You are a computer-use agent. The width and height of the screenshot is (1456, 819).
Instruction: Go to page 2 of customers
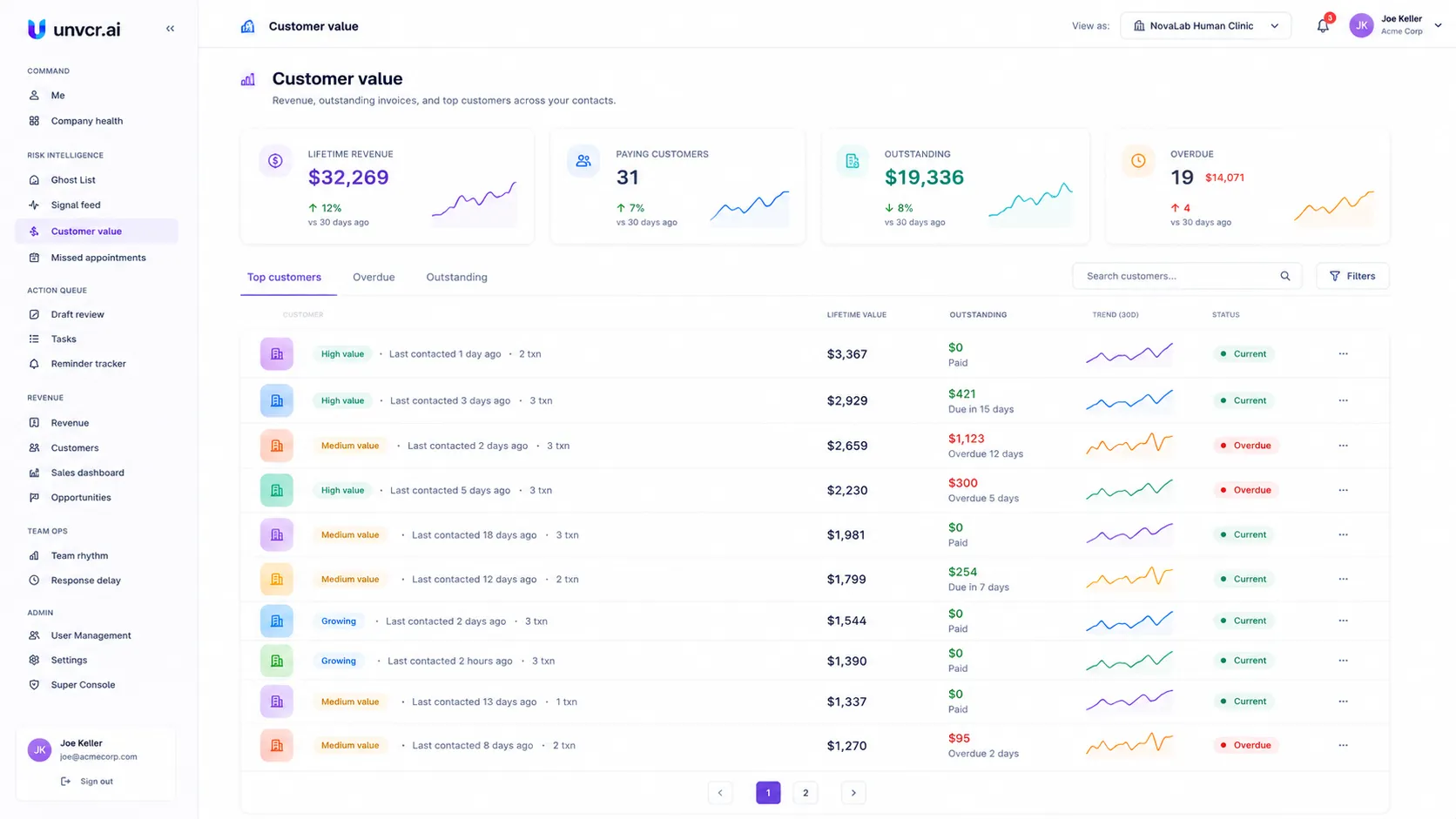pyautogui.click(x=806, y=793)
